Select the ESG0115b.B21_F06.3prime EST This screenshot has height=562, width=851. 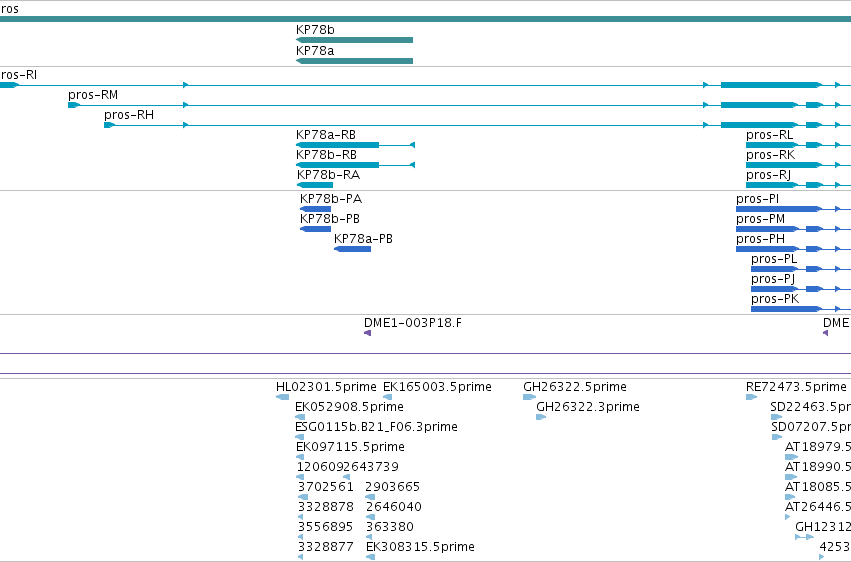click(x=300, y=437)
